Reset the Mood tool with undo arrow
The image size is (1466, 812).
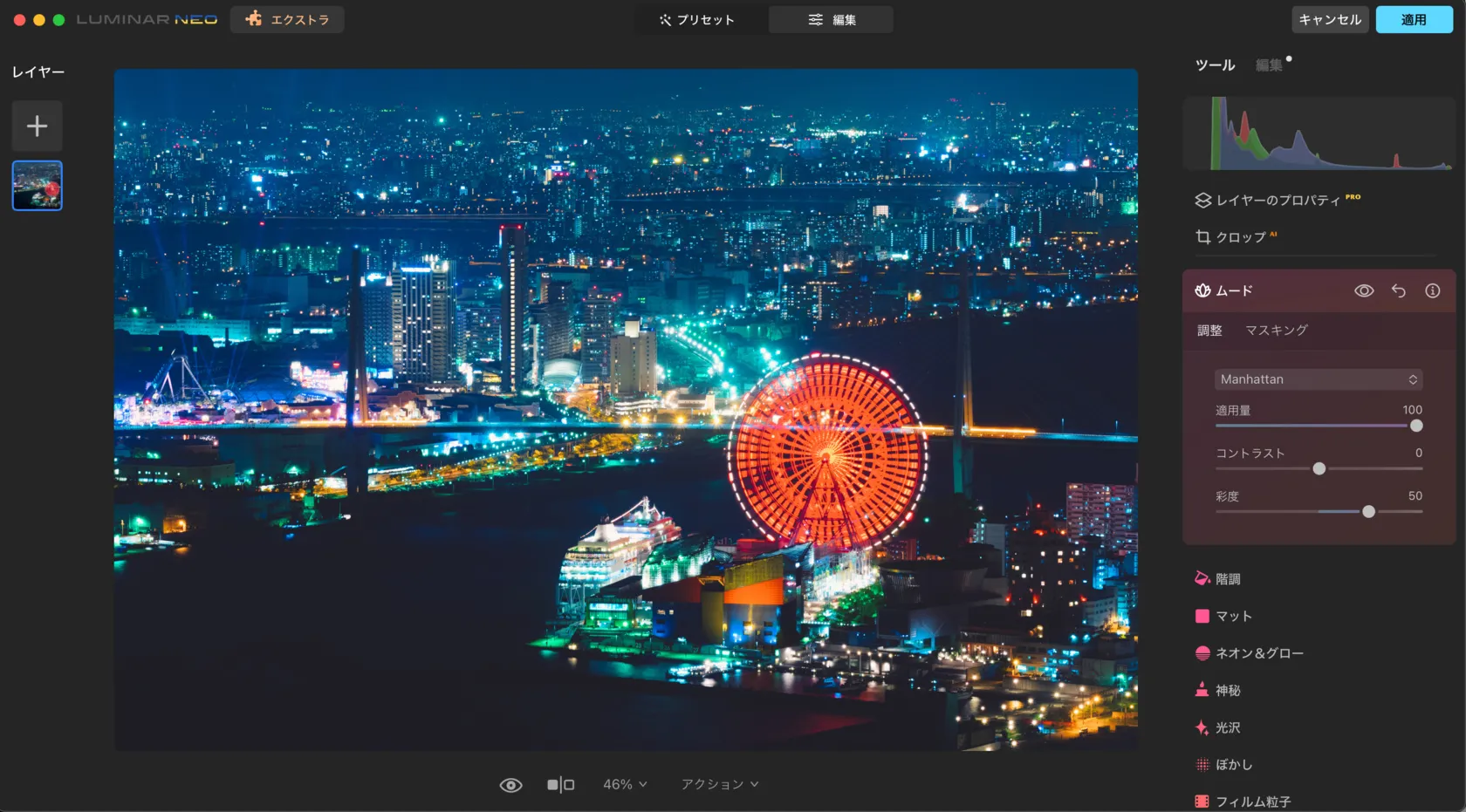click(1398, 291)
